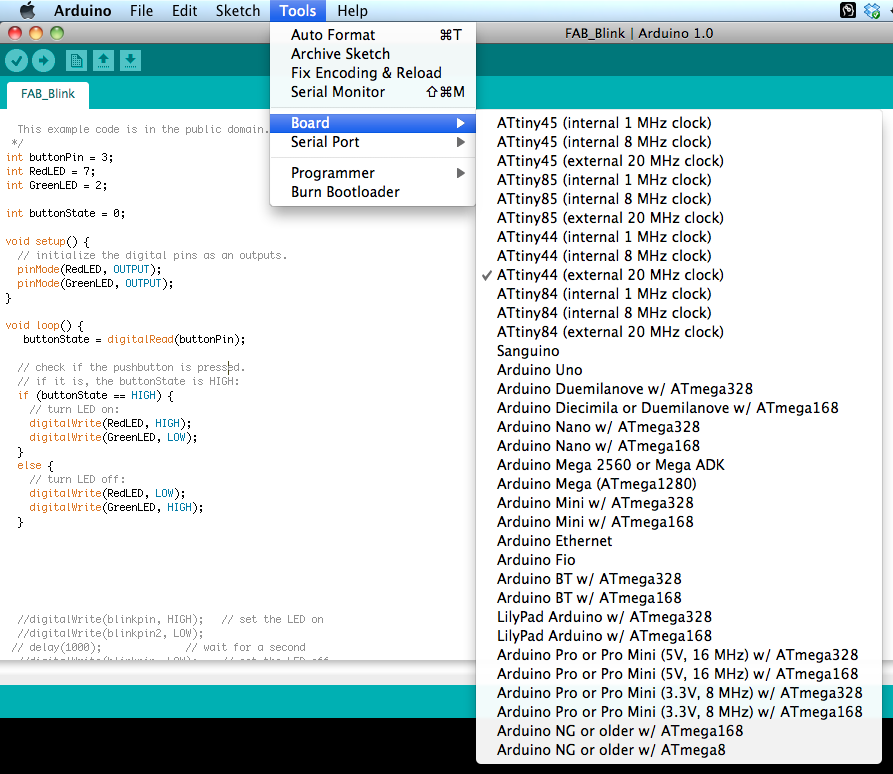This screenshot has height=774, width=893.
Task: Pick Arduino NG or older w/ ATmega8
Action: coord(678,750)
